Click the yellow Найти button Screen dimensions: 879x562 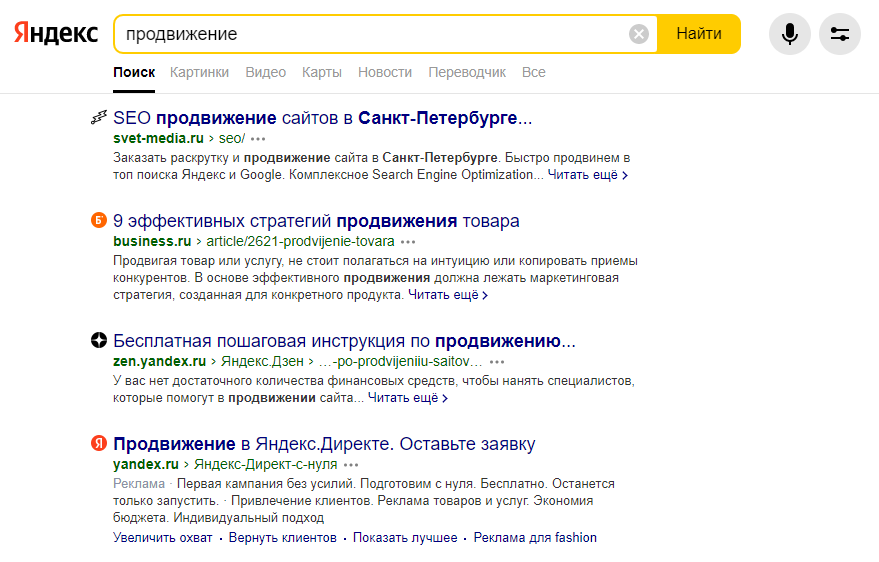pos(698,34)
